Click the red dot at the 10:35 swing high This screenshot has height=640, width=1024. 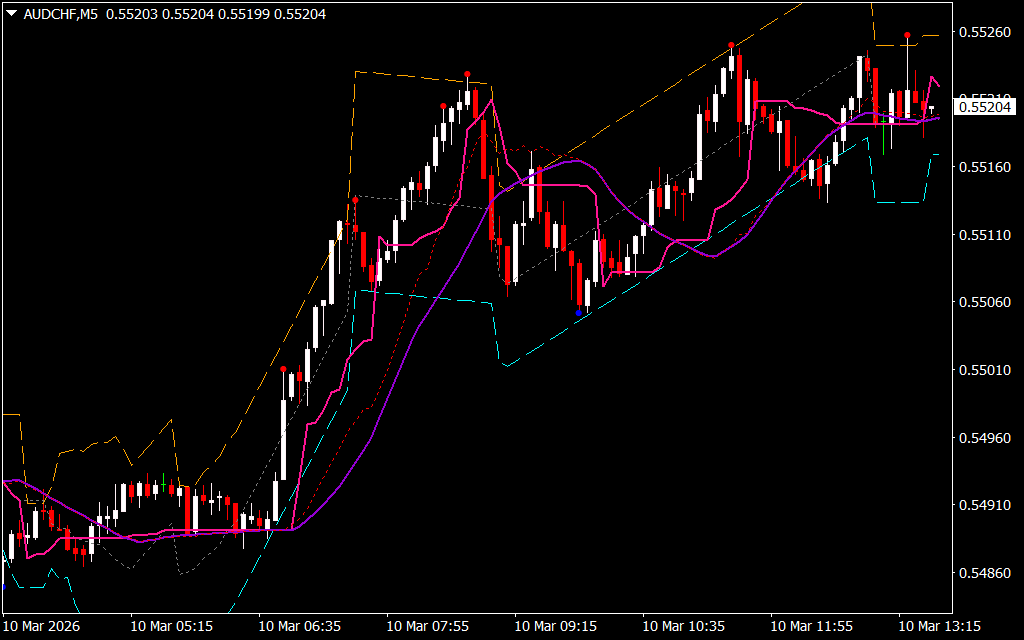coord(731,45)
